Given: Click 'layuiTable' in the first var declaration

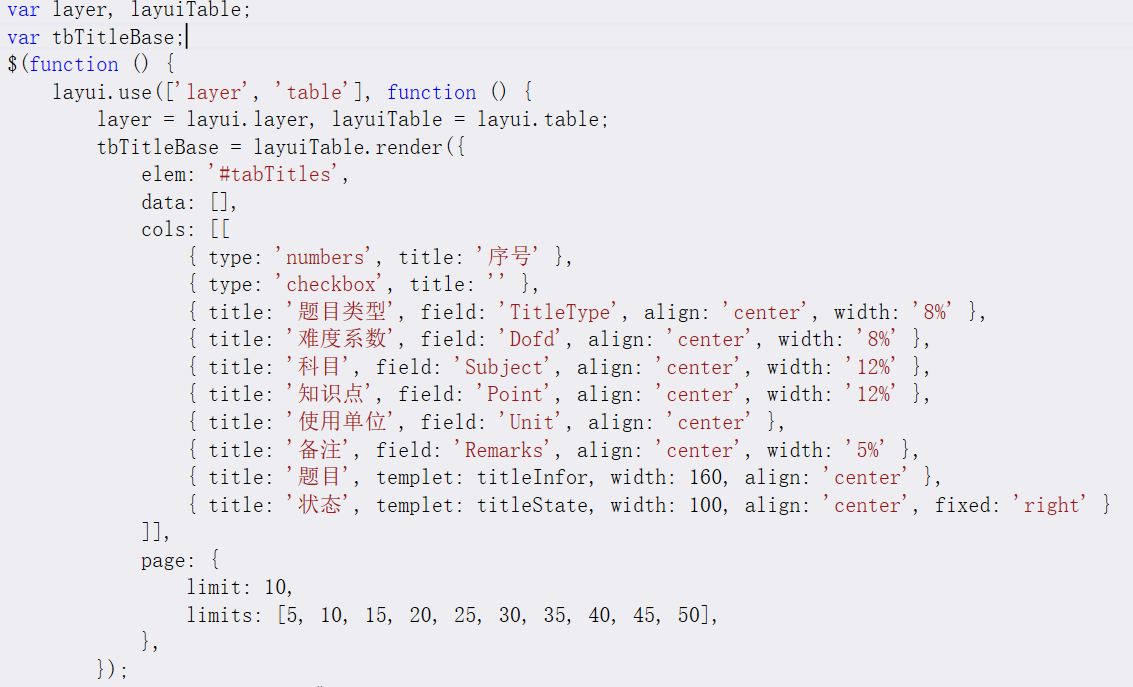Looking at the screenshot, I should (x=186, y=9).
